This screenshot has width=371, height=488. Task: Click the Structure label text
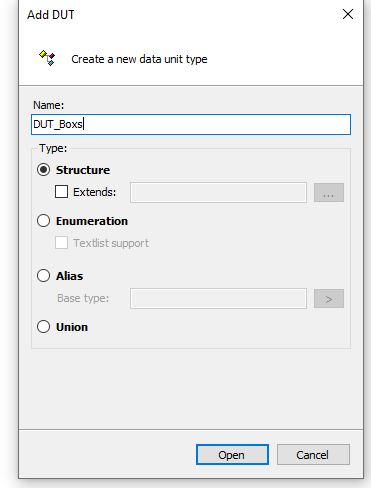[83, 170]
